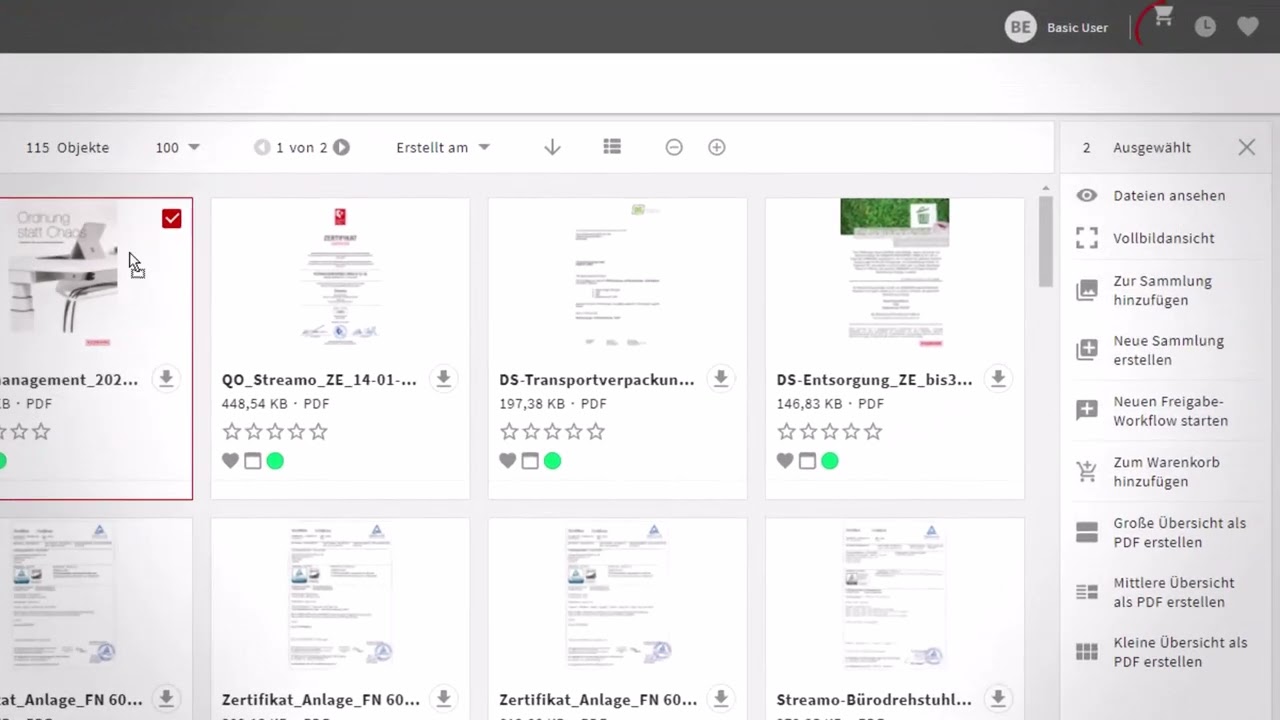
Task: Click the square icon on DS-Entsorgung card
Action: tap(807, 461)
